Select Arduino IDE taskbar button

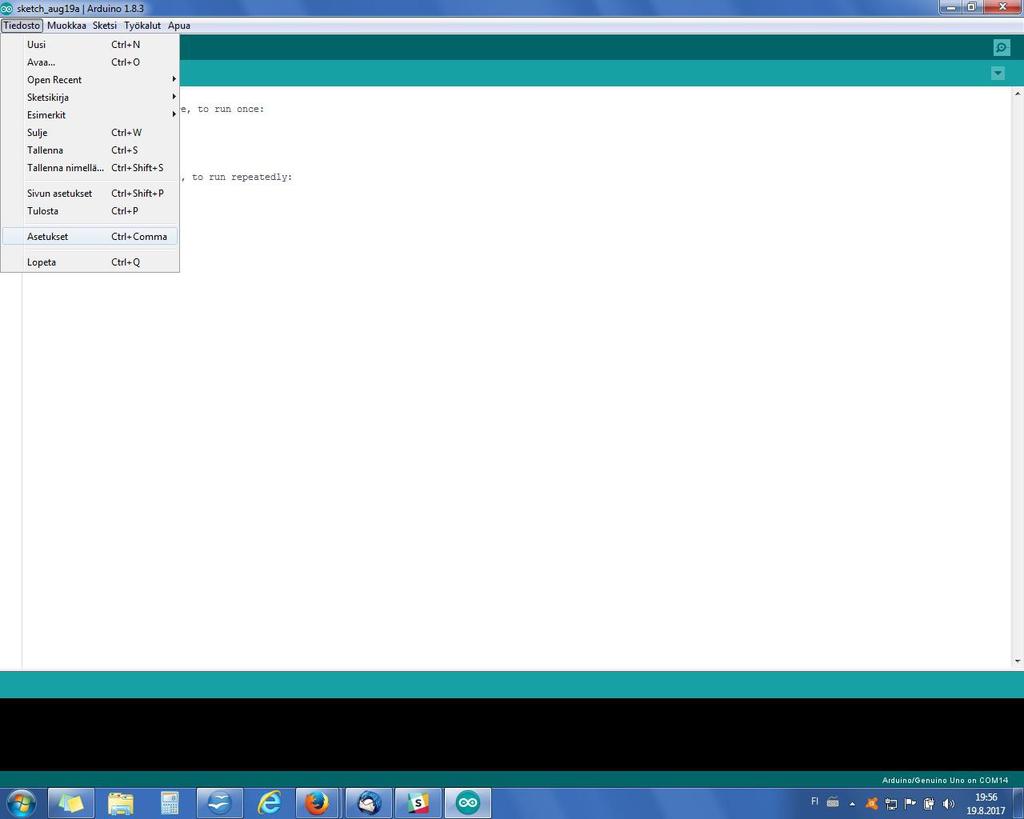[x=468, y=803]
